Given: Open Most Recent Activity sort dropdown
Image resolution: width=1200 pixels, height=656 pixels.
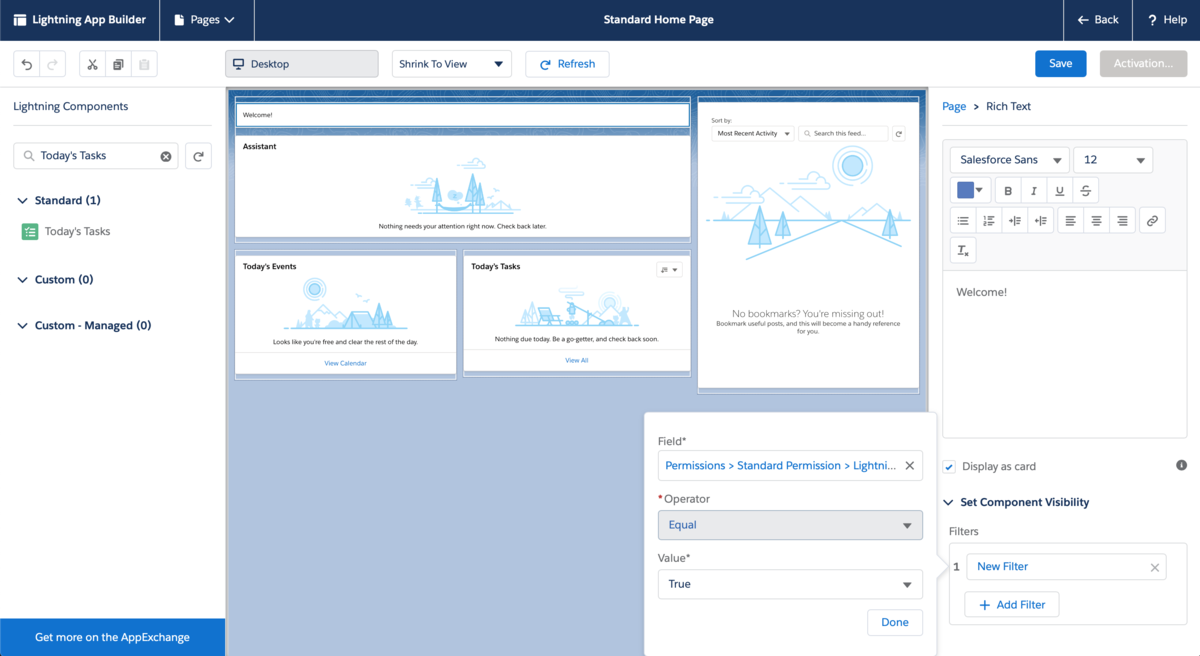Looking at the screenshot, I should click(753, 133).
